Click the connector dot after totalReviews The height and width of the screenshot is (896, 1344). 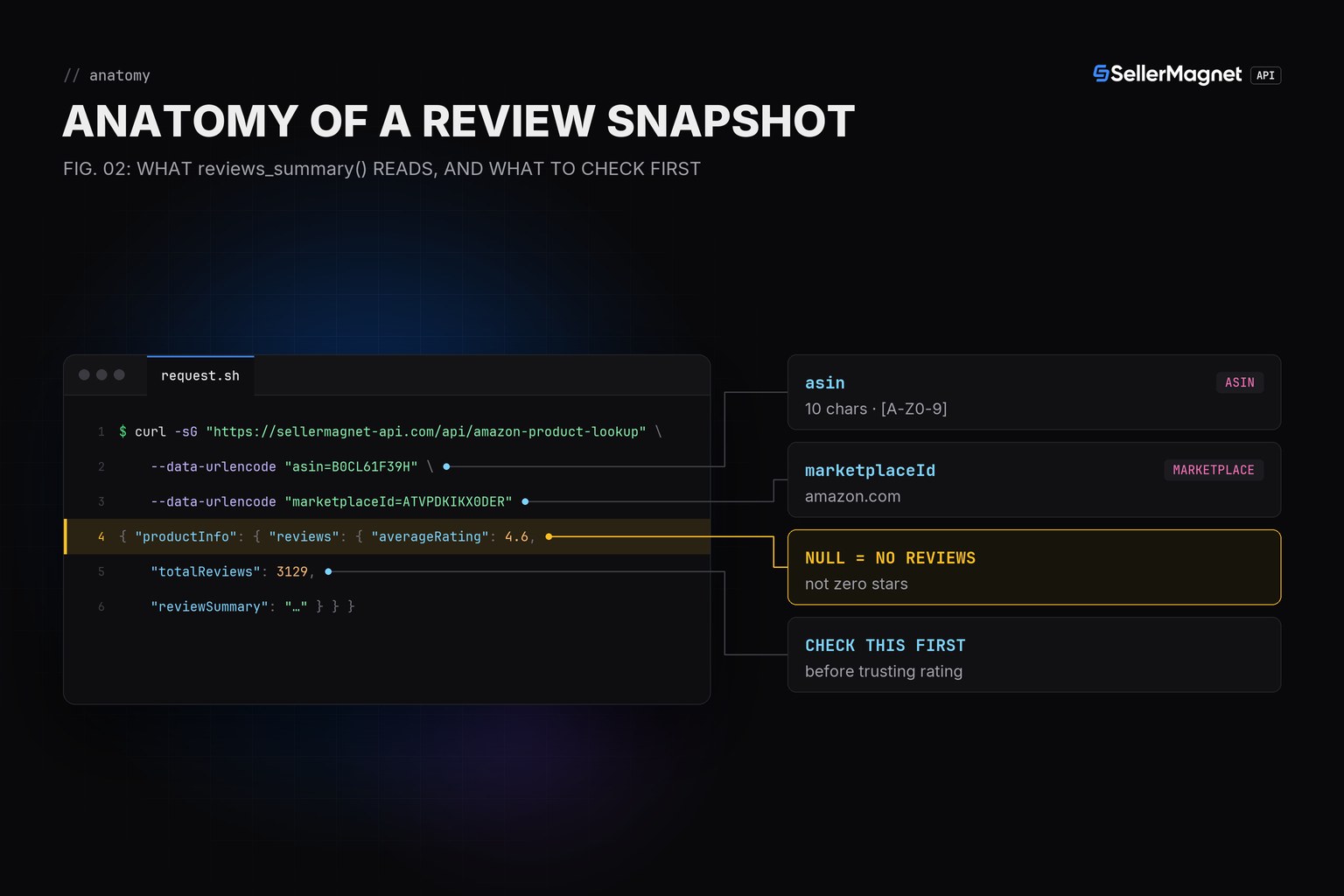(x=328, y=571)
